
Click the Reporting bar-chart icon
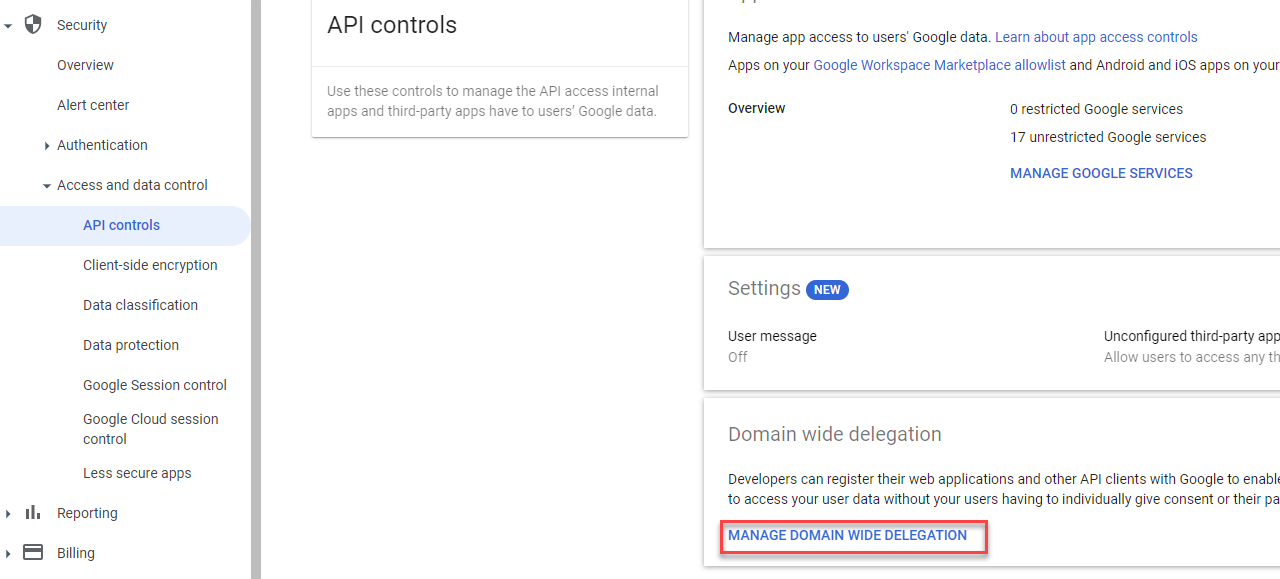(x=33, y=512)
